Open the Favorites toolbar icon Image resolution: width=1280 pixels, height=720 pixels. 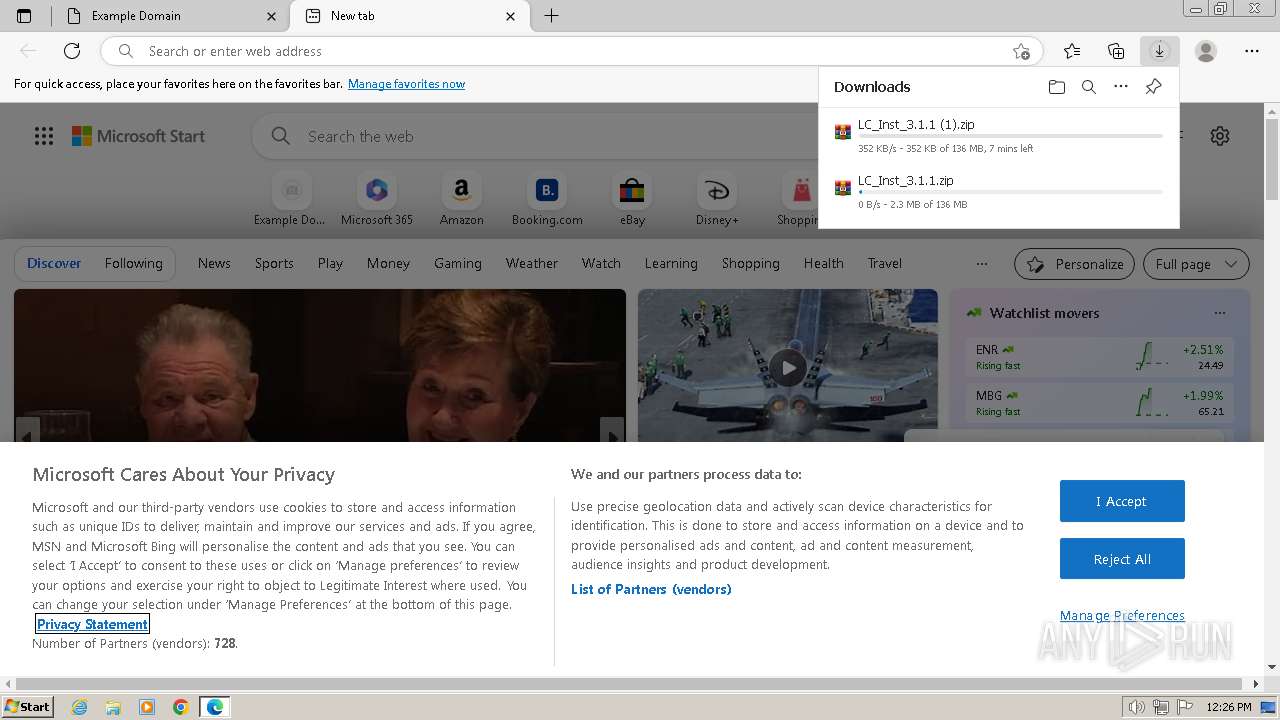(1072, 51)
